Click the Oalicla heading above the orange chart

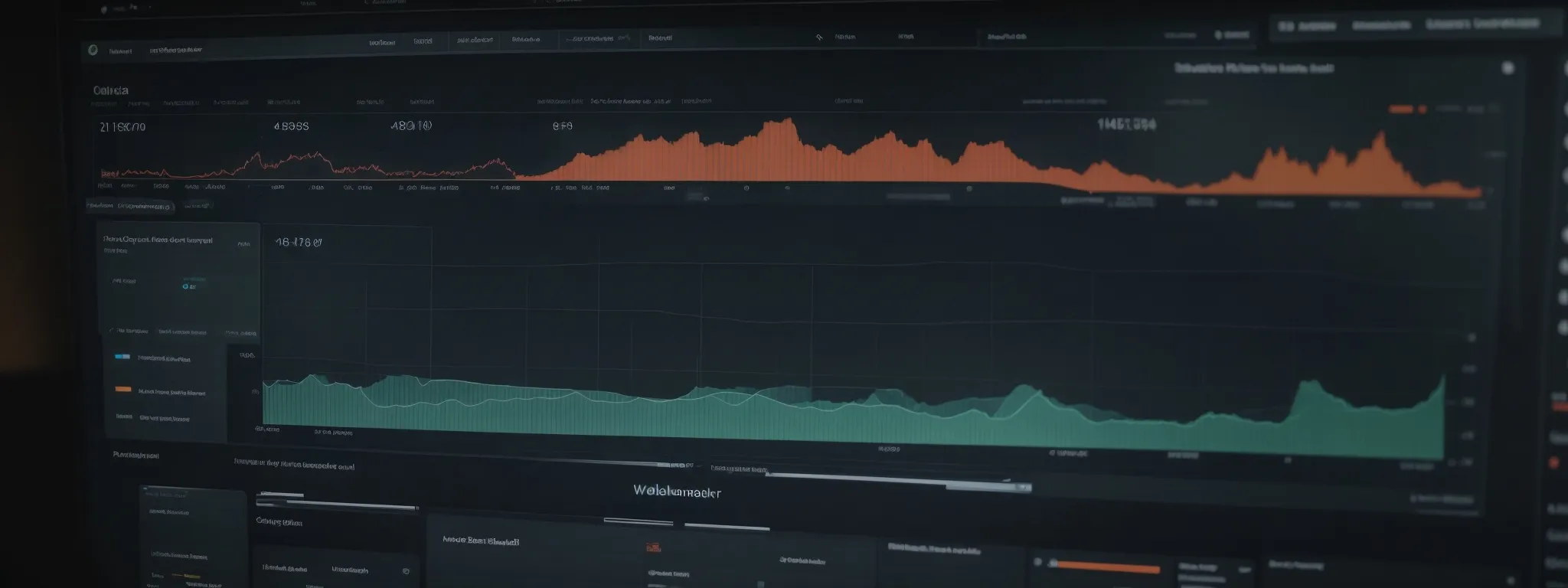pyautogui.click(x=110, y=90)
